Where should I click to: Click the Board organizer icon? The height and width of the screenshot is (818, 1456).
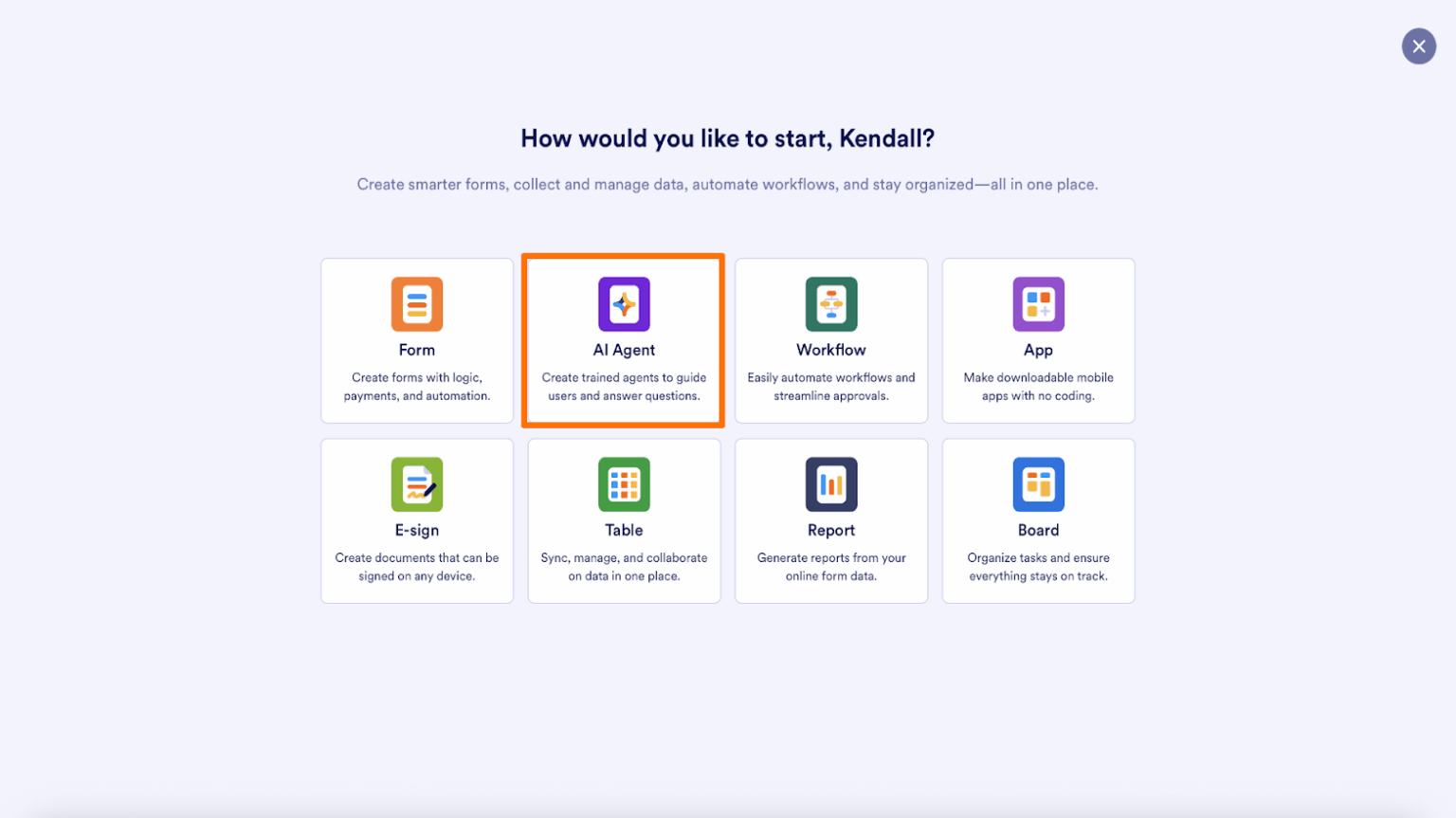(x=1038, y=484)
